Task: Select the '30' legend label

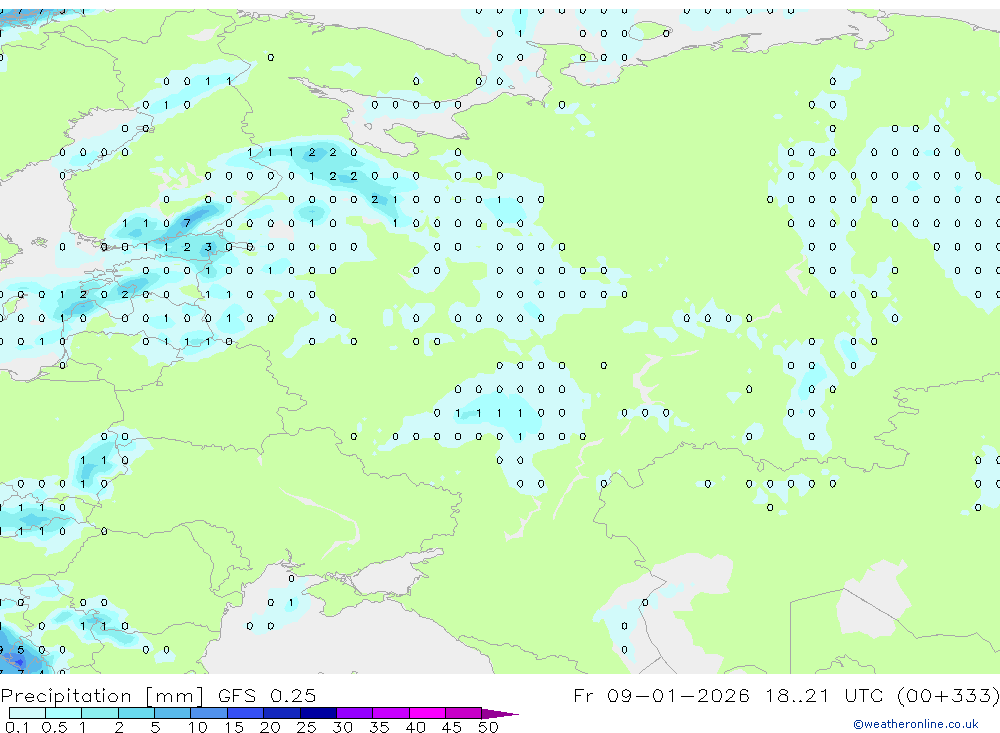Action: click(x=343, y=727)
